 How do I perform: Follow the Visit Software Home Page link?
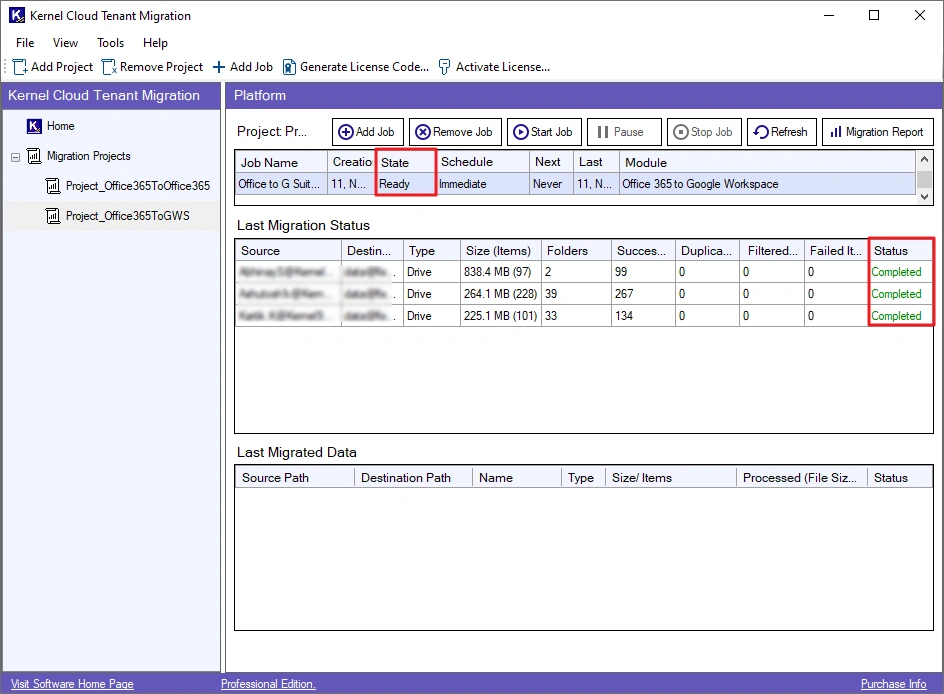(72, 684)
